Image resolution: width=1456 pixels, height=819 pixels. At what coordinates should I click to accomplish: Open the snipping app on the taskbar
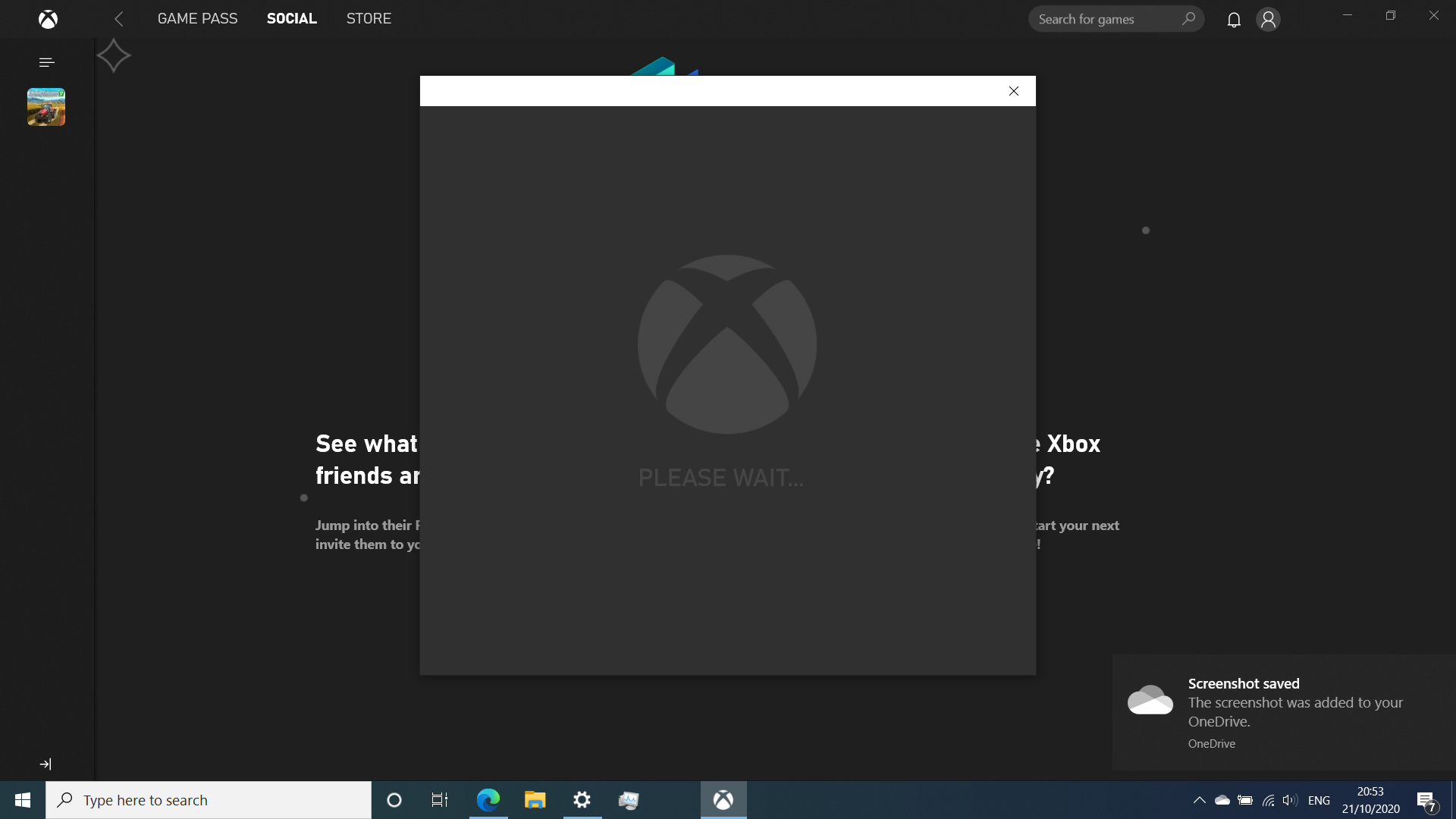coord(629,800)
